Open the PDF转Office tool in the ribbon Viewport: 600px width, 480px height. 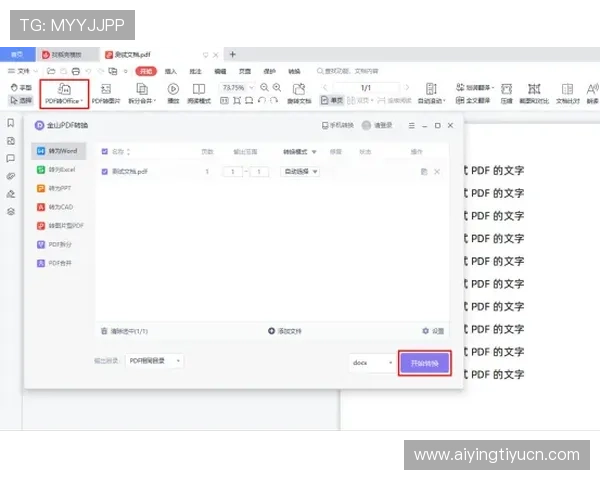64,94
